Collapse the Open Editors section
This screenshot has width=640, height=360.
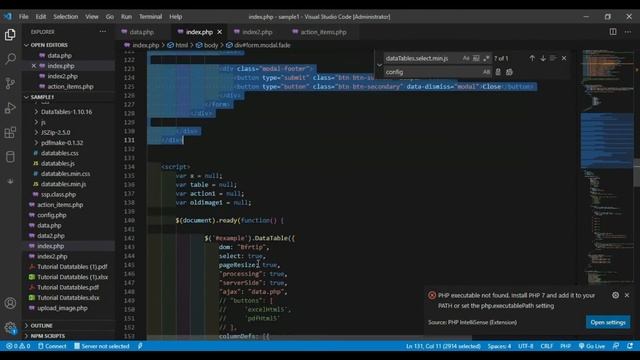pos(68,45)
